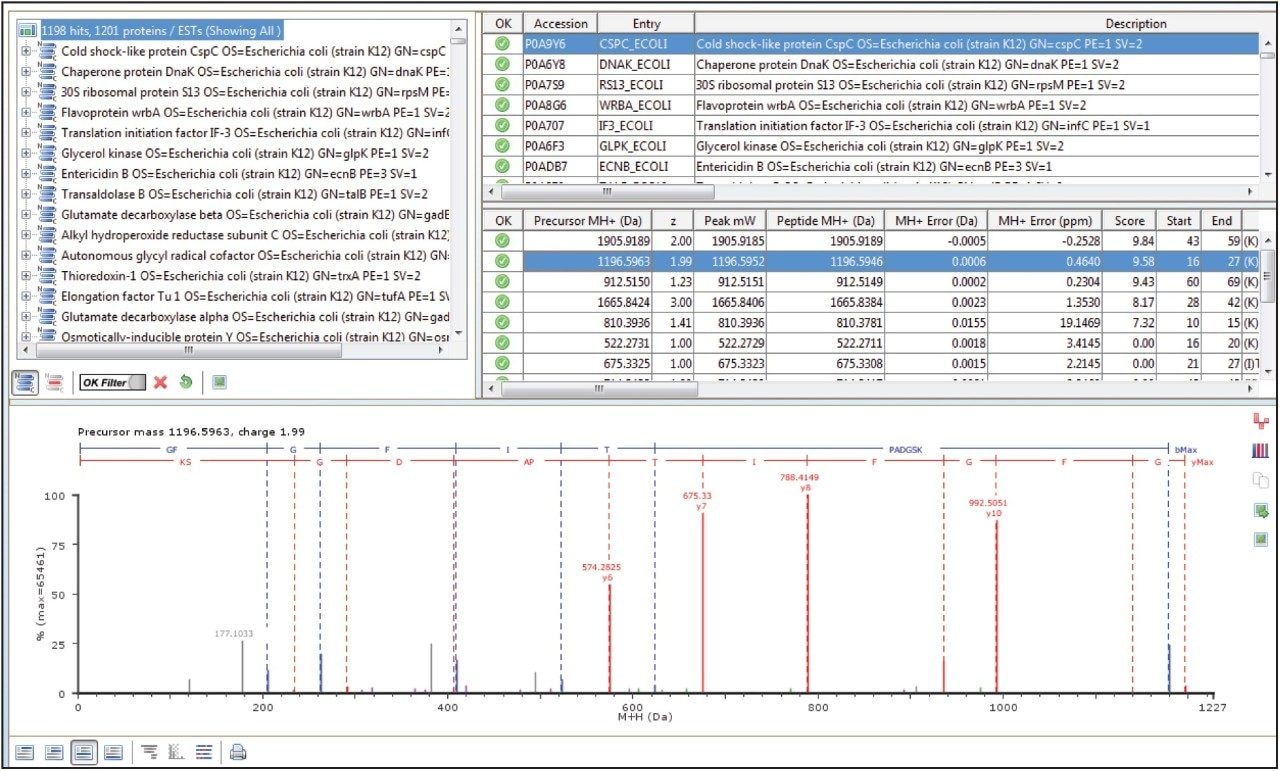
Task: Toggle OK check for P0A6Y8 protein row
Action: 502,64
